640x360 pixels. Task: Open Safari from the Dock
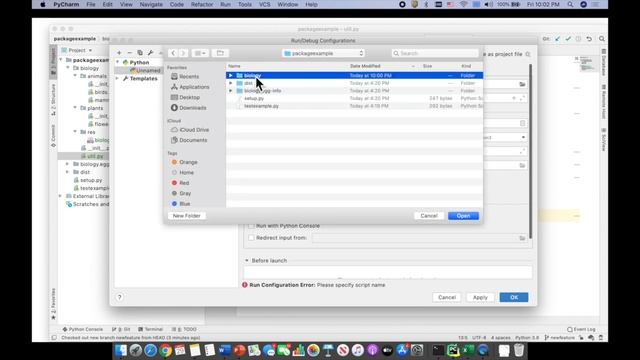pos(150,350)
